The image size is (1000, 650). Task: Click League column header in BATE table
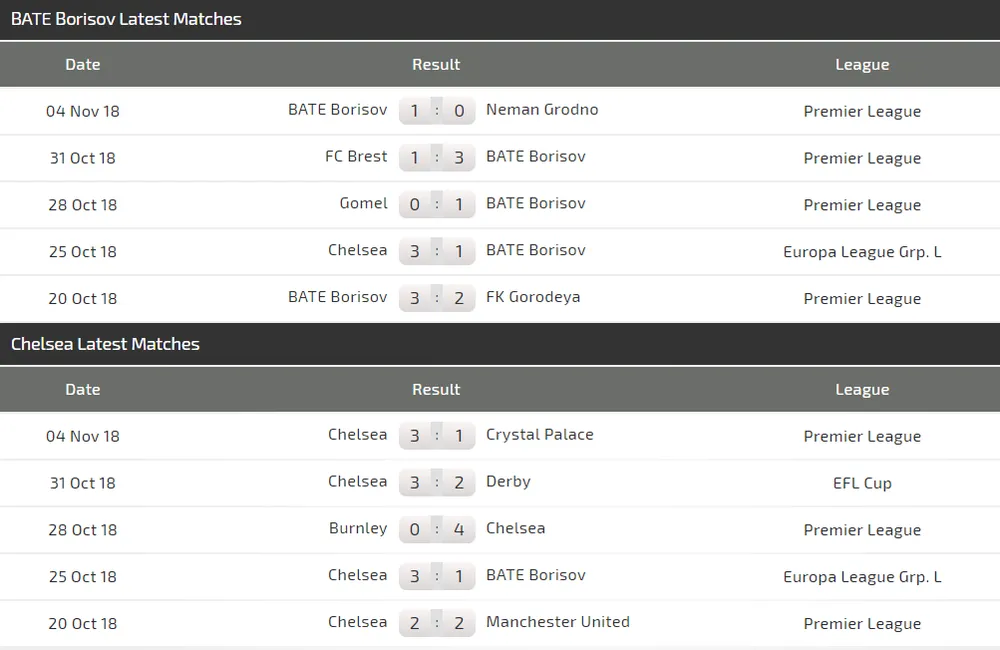[x=862, y=64]
